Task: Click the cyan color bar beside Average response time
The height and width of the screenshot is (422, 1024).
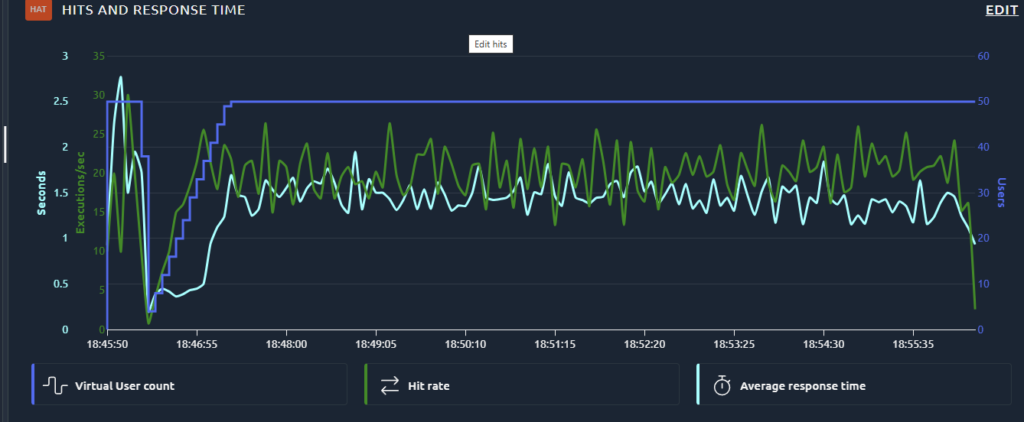Action: tap(697, 384)
